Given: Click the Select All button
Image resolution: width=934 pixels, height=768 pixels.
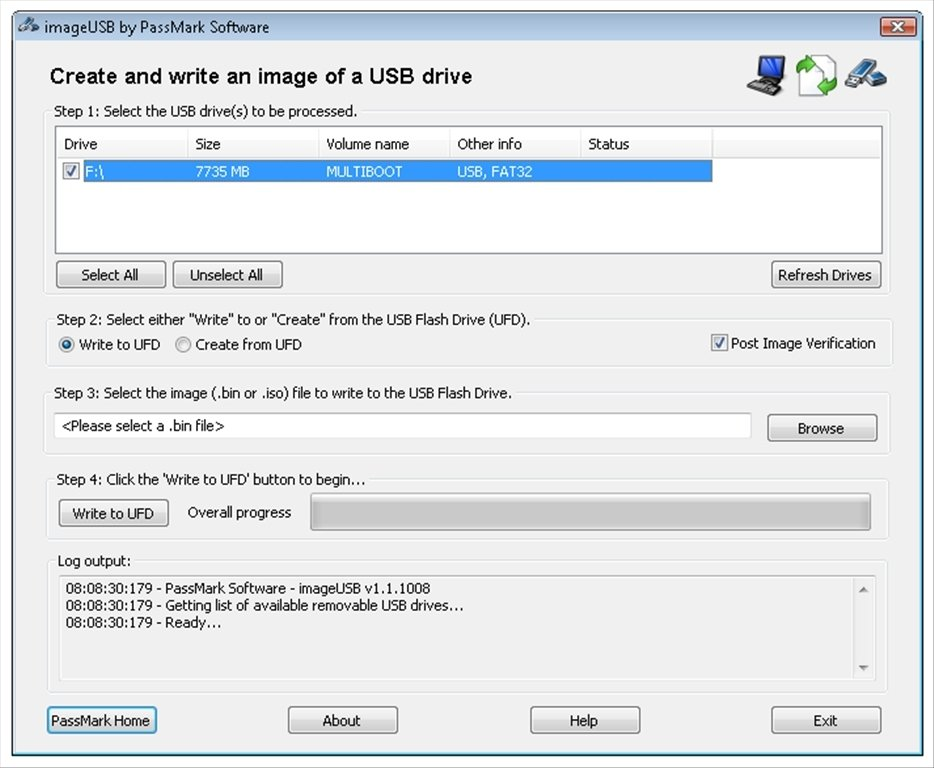Looking at the screenshot, I should [x=111, y=275].
